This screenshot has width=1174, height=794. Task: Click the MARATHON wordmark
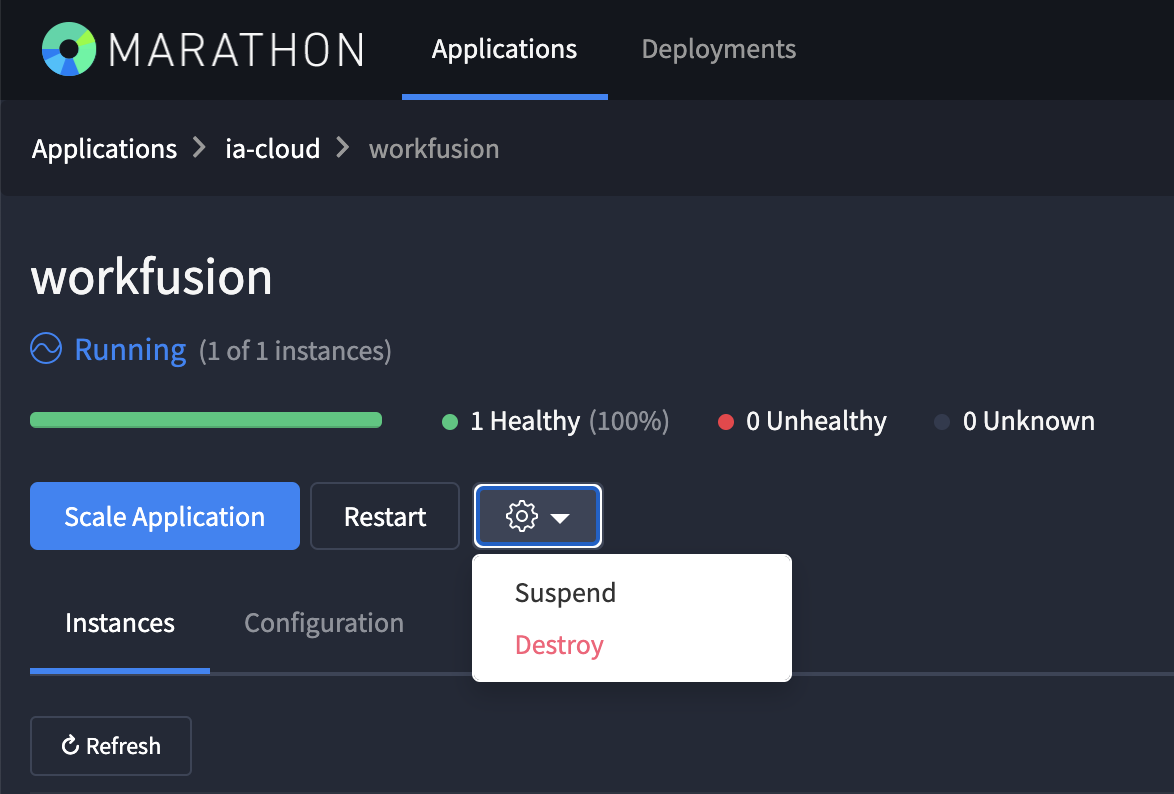coord(237,50)
